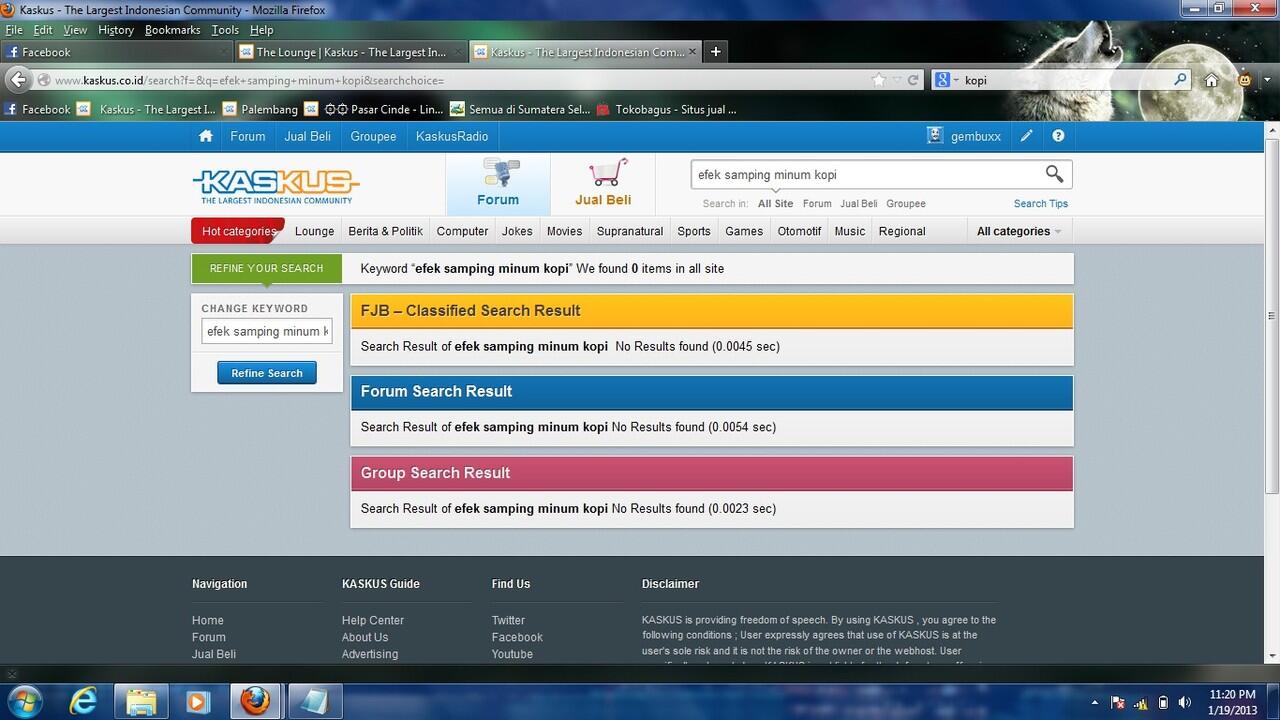
Task: Open a new tab with the plus button
Action: click(x=715, y=51)
